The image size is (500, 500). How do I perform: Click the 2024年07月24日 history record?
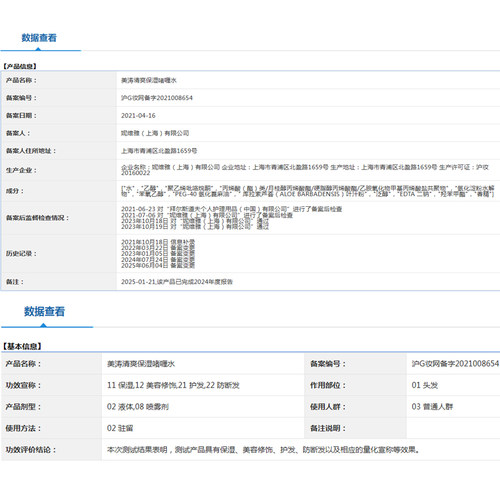click(x=158, y=260)
